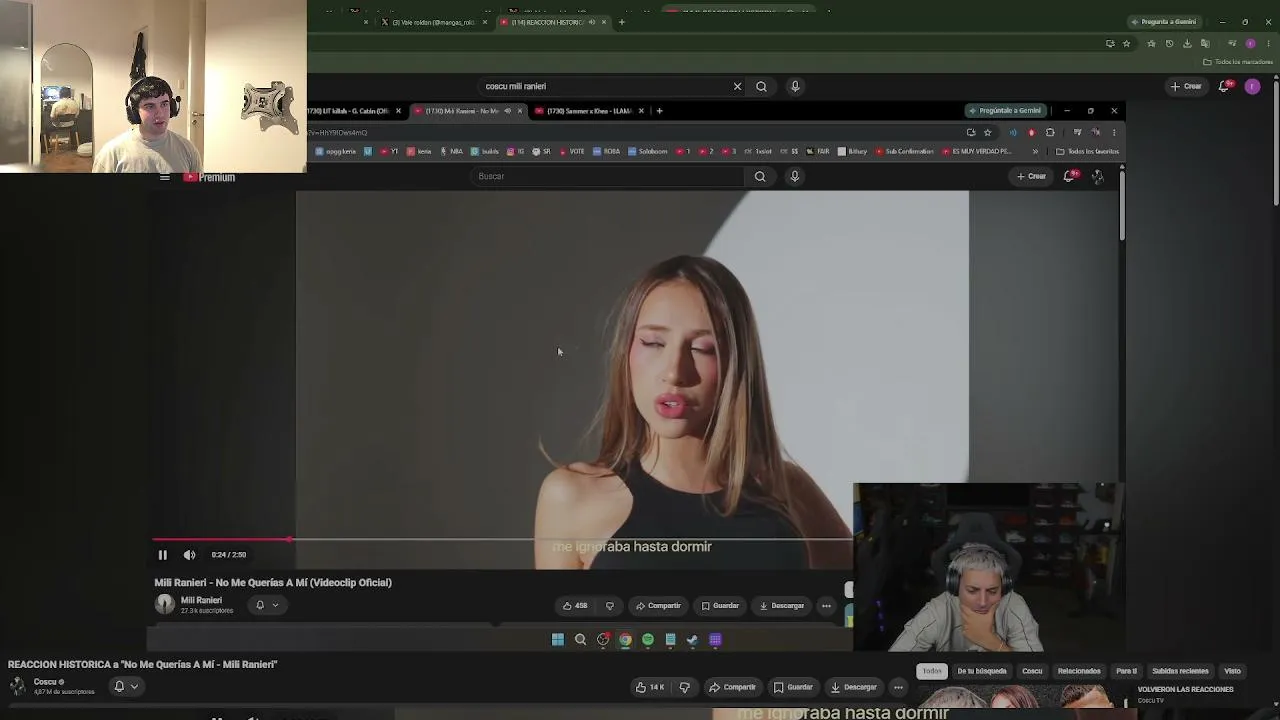Click Descargar under the Mili Ranieri video

(781, 605)
